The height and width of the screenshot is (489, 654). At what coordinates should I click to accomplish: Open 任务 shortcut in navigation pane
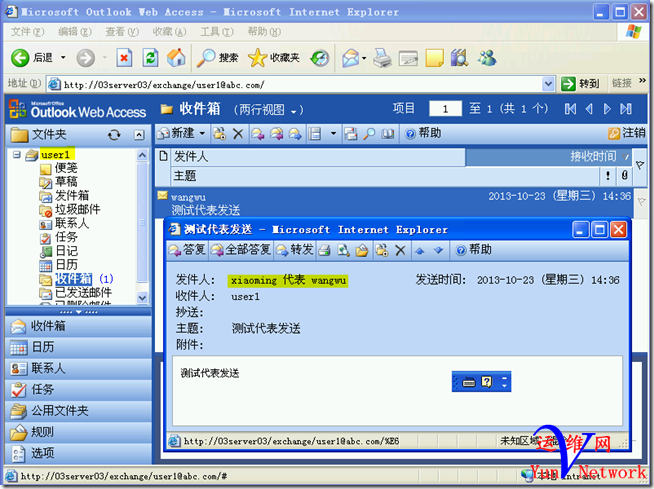coord(78,390)
